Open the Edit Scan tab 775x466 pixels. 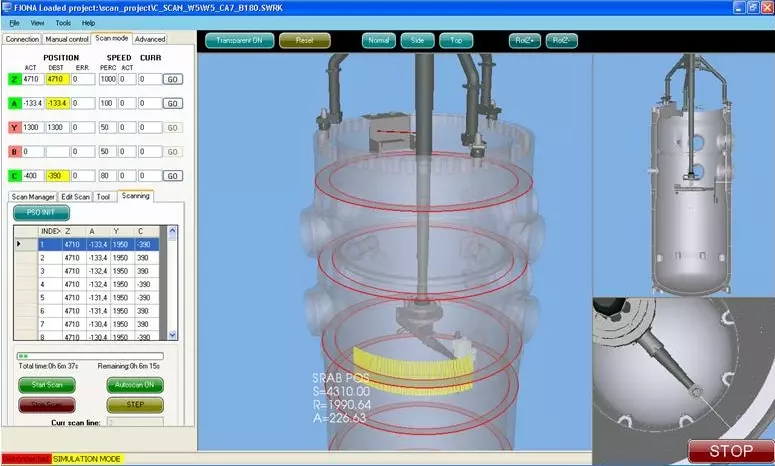[x=75, y=197]
